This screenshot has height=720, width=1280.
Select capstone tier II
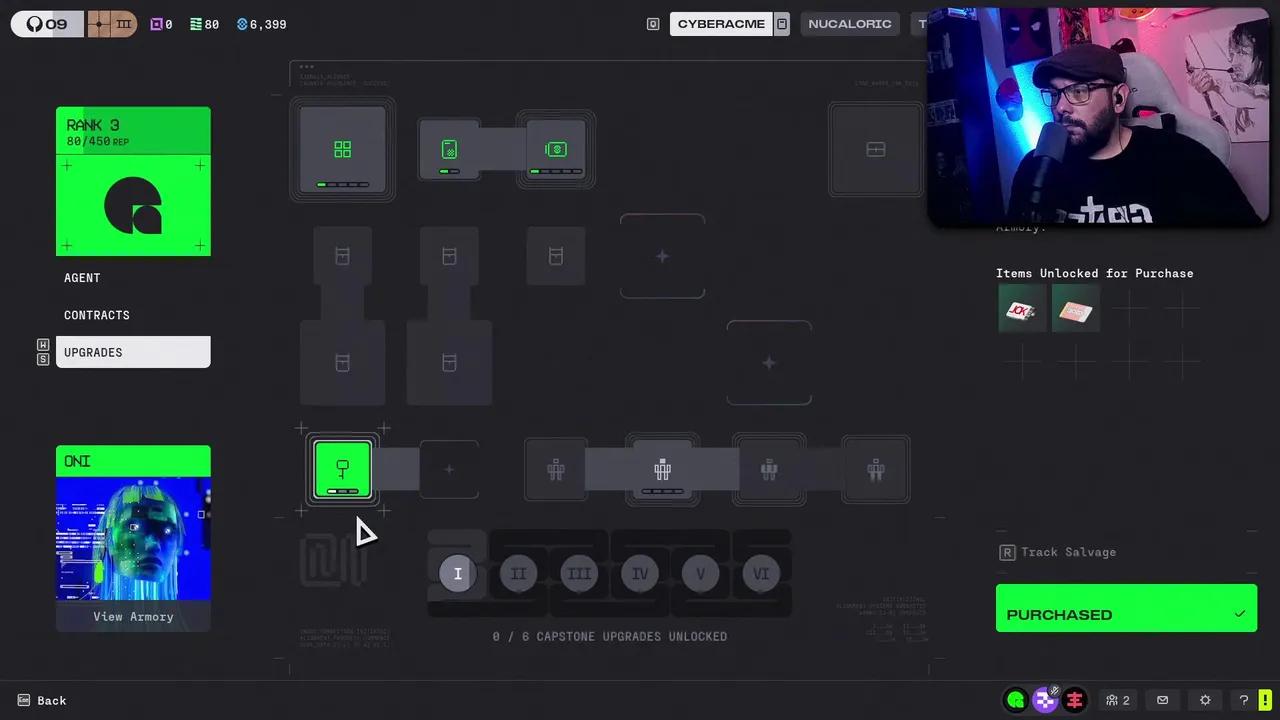tap(518, 573)
